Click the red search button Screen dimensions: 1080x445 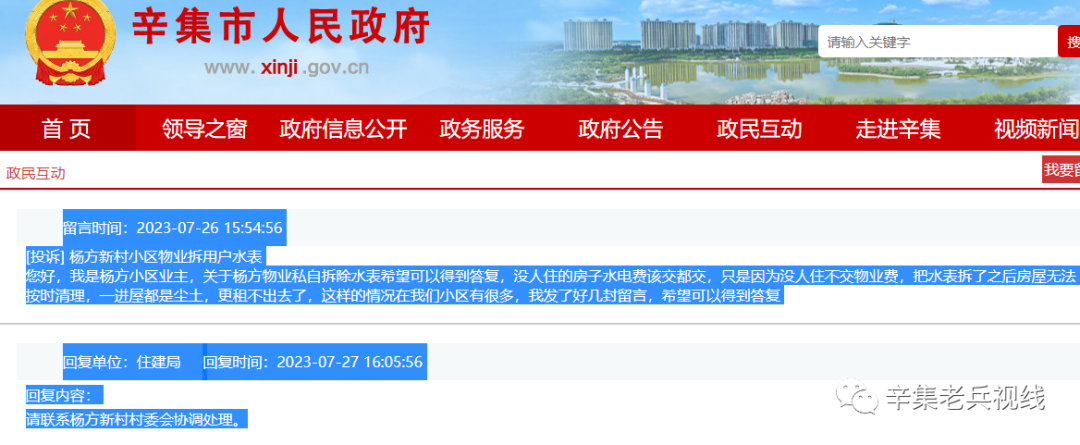click(x=1070, y=42)
